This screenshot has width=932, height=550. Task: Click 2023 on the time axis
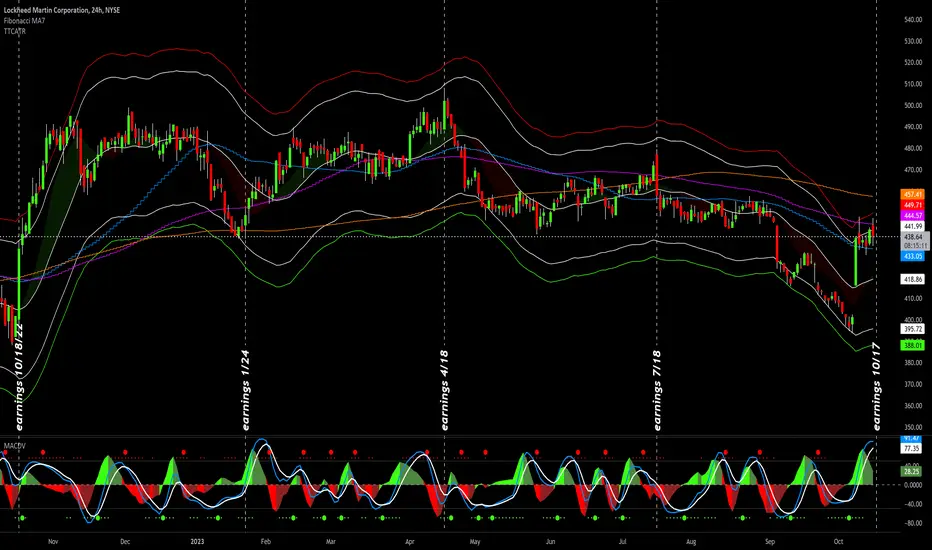click(197, 542)
